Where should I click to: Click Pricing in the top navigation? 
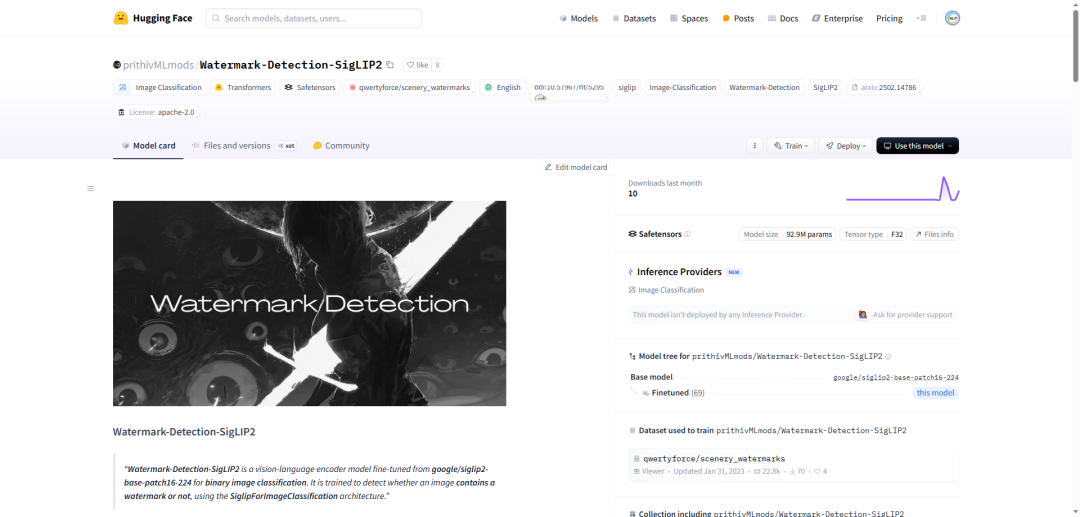pos(889,19)
